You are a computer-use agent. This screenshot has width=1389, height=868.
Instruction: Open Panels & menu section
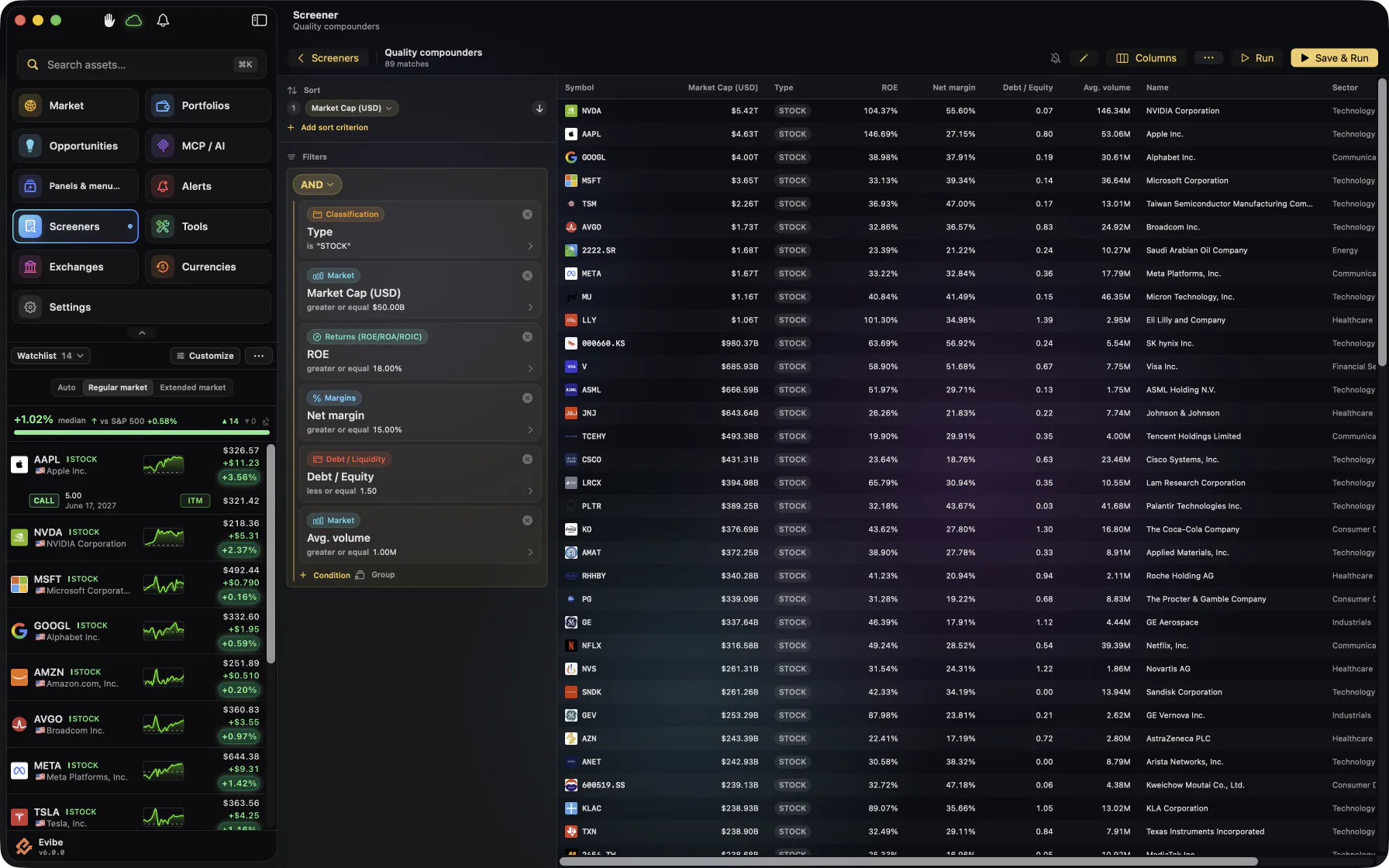pos(75,186)
